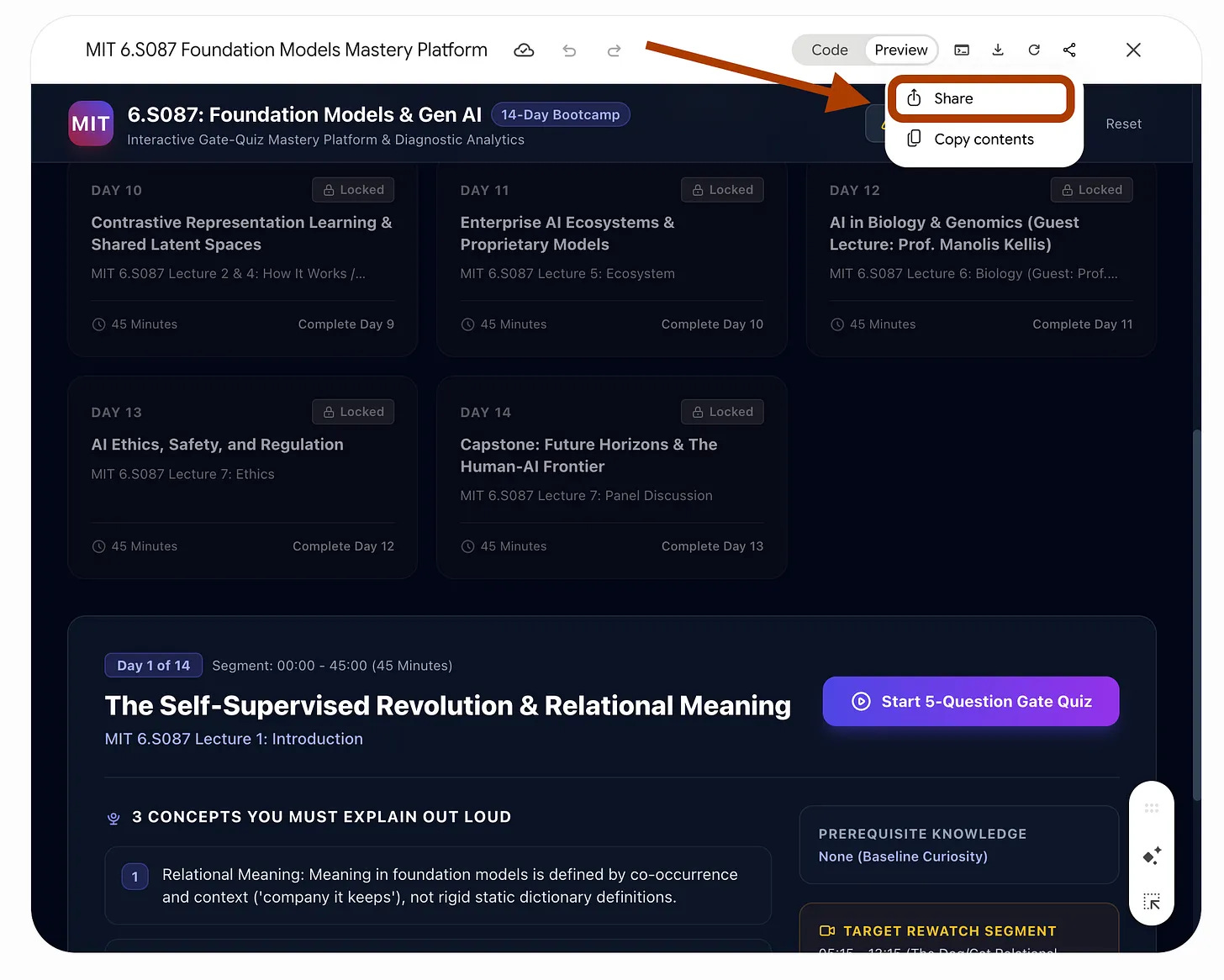Click the MIT logo badge
This screenshot has width=1224, height=980.
91,124
